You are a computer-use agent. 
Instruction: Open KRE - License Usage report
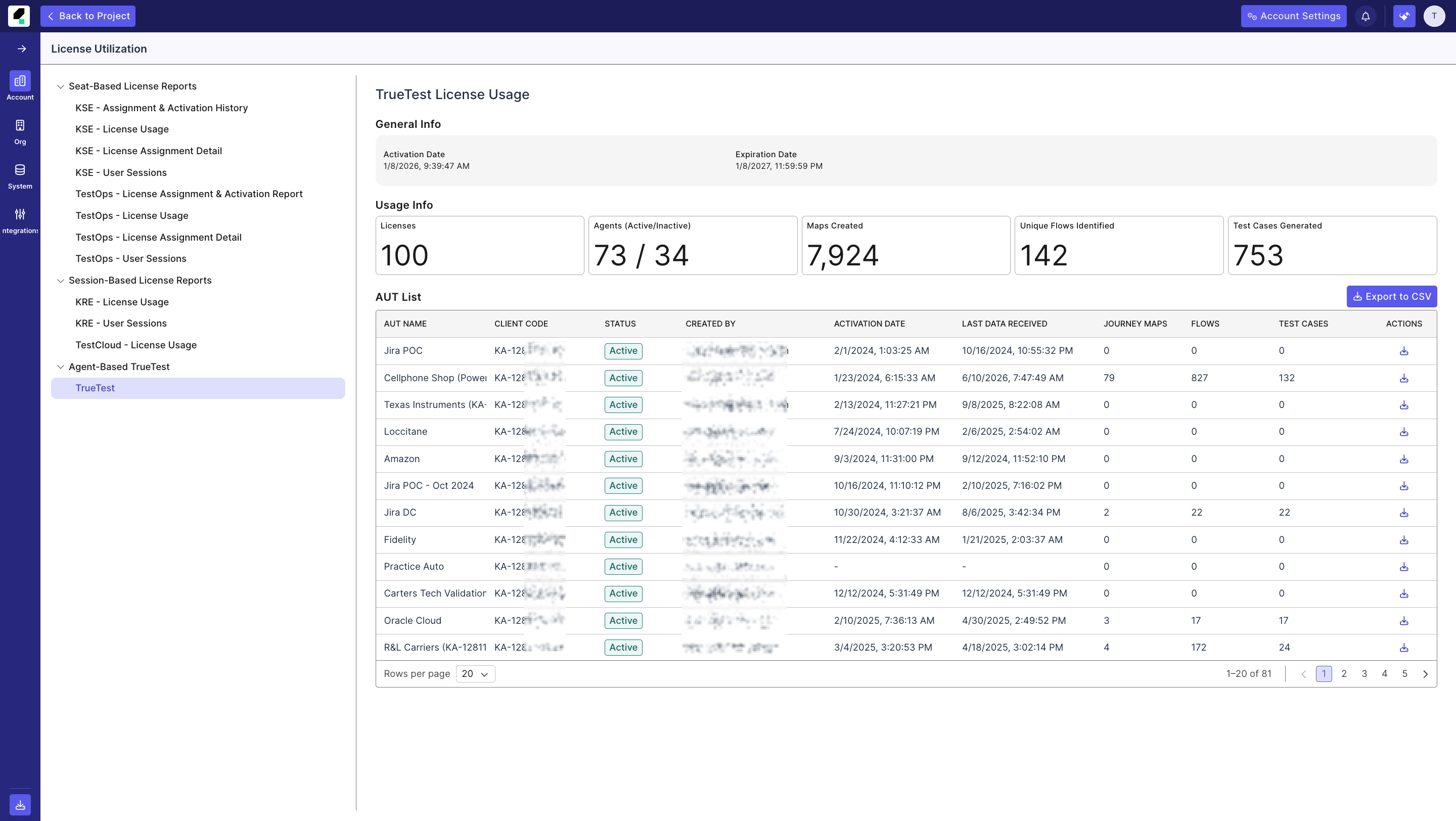click(x=122, y=302)
